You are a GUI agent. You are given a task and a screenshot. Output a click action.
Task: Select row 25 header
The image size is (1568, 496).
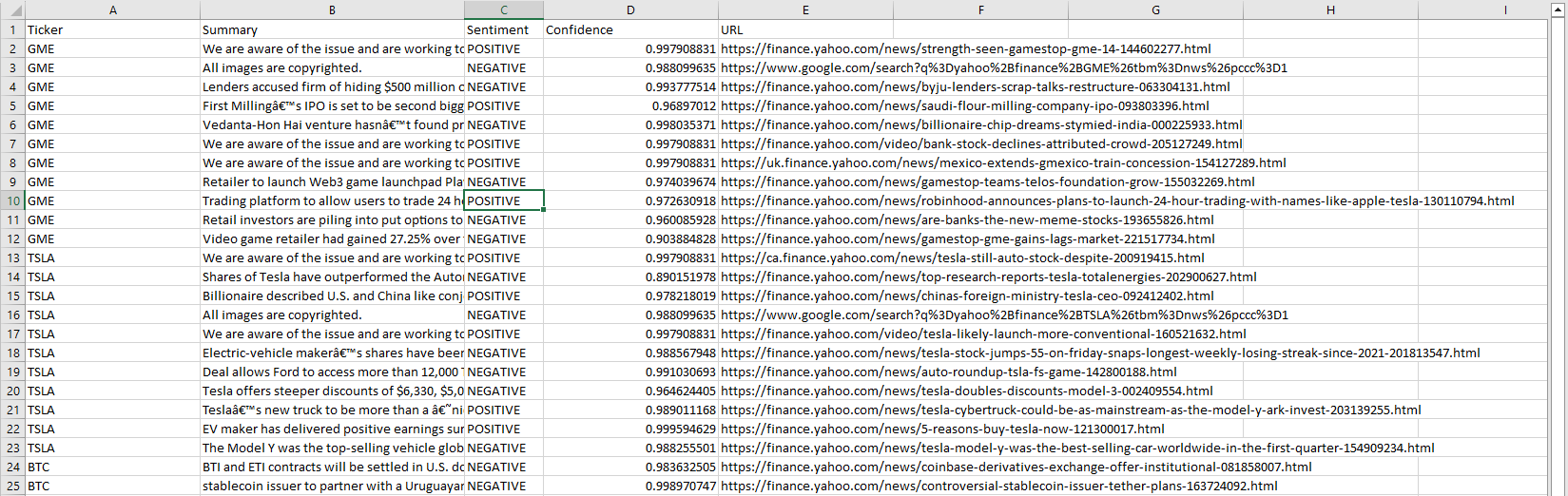(12, 486)
